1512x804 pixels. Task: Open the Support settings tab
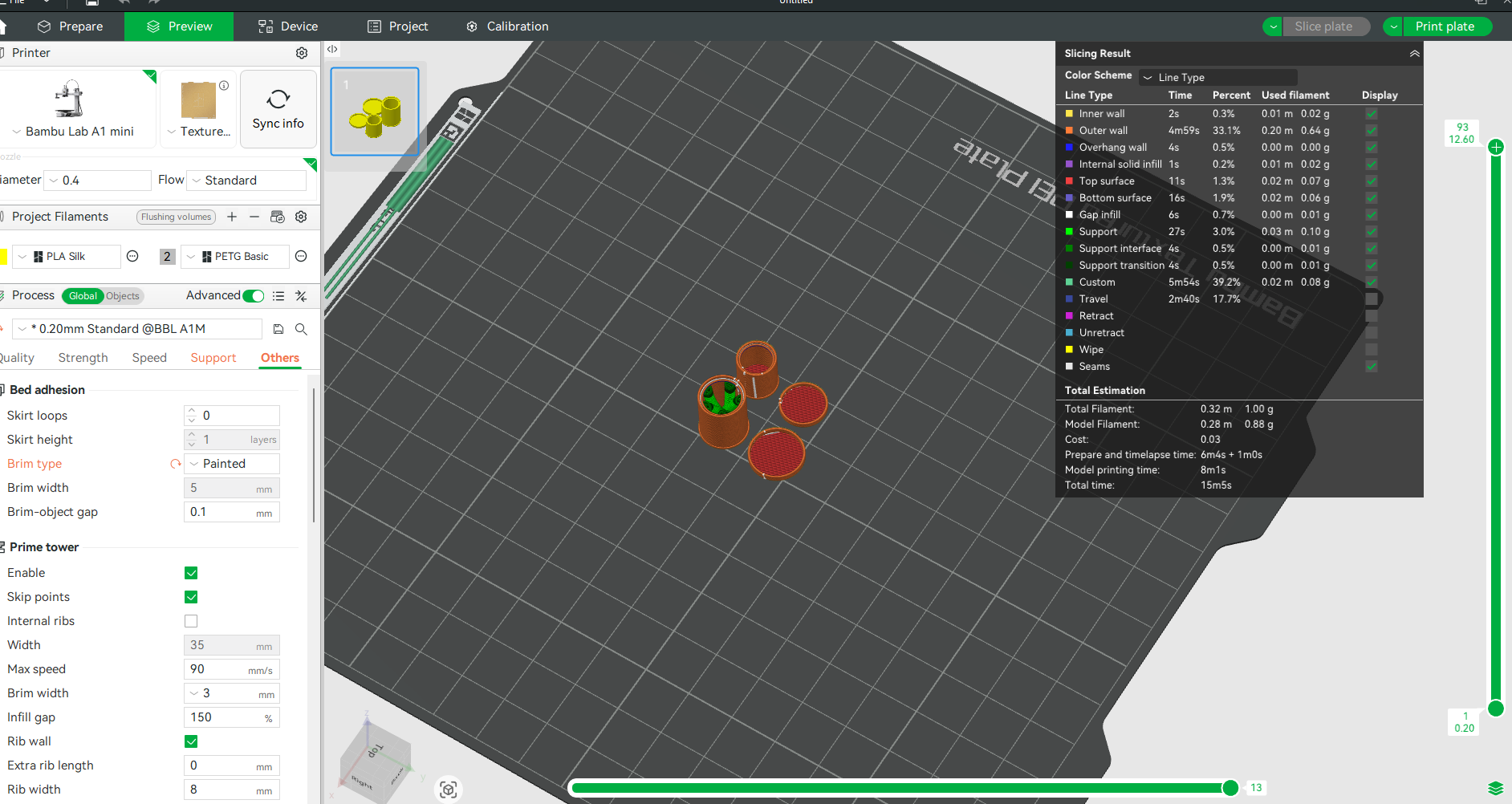pos(213,358)
